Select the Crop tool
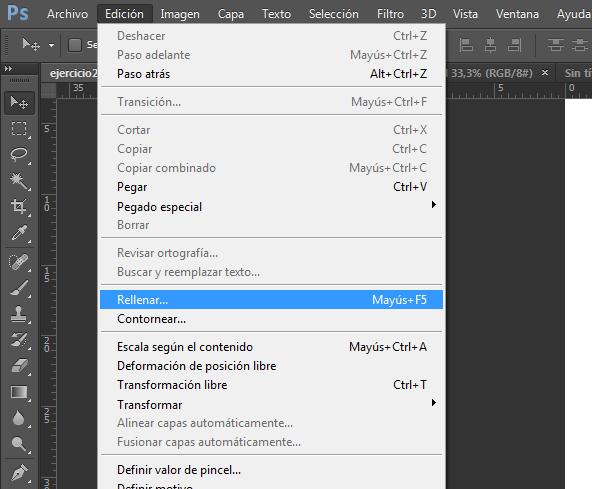Image resolution: width=592 pixels, height=489 pixels. [19, 207]
